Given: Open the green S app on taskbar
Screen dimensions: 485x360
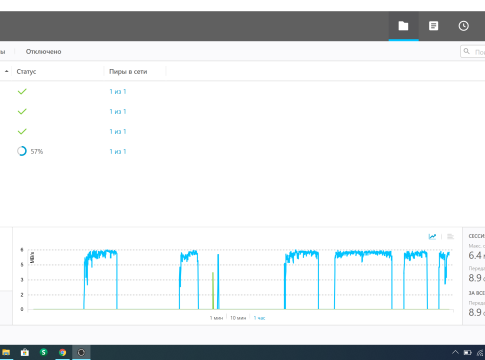Looking at the screenshot, I should click(x=44, y=352).
